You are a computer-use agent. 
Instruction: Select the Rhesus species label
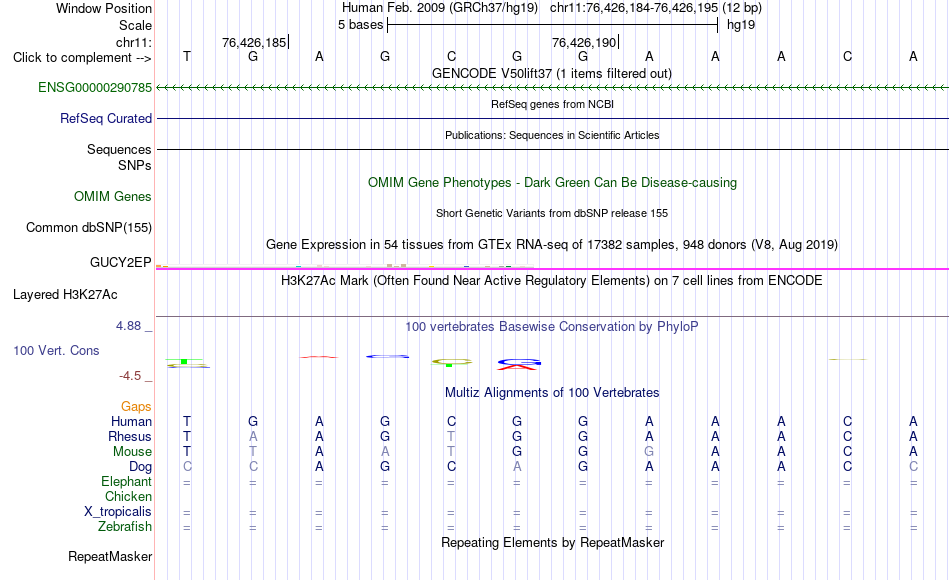(130, 436)
